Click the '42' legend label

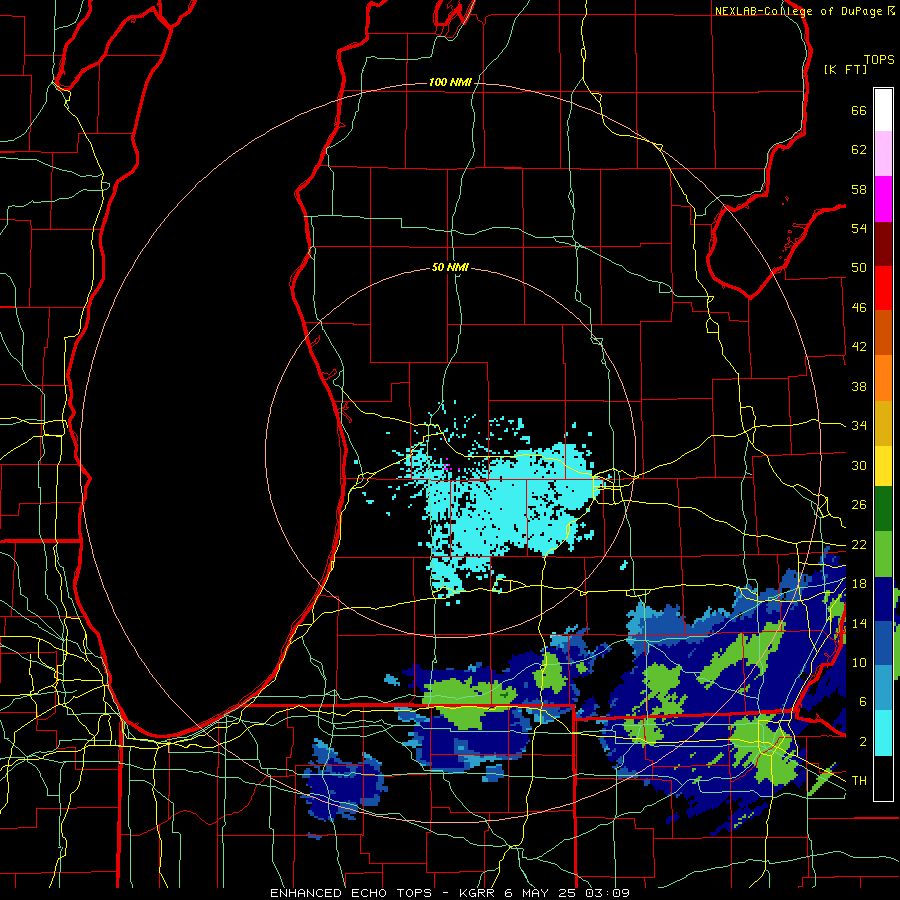coord(859,347)
